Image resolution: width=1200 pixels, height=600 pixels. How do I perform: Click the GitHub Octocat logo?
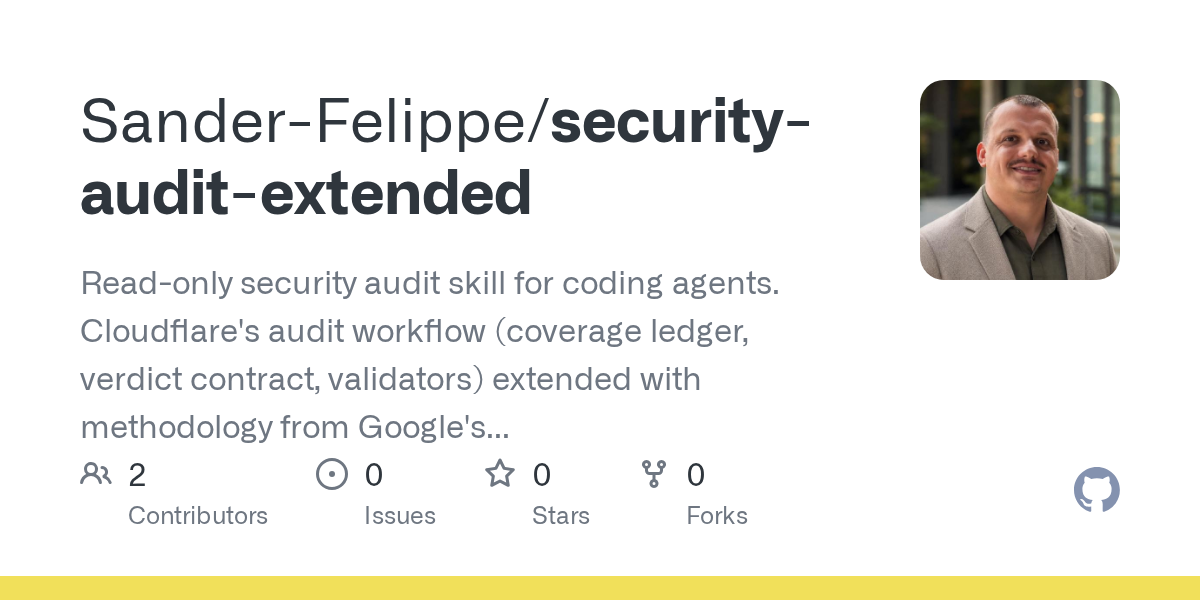[1097, 490]
